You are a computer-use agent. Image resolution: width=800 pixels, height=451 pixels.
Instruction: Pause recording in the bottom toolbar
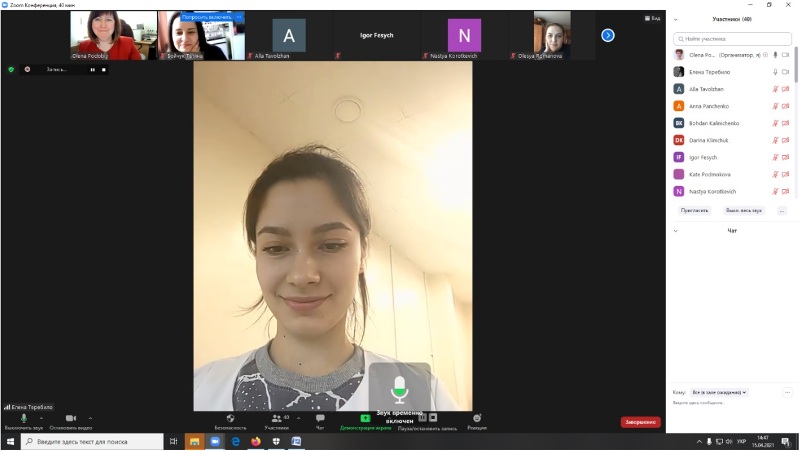pyautogui.click(x=422, y=417)
